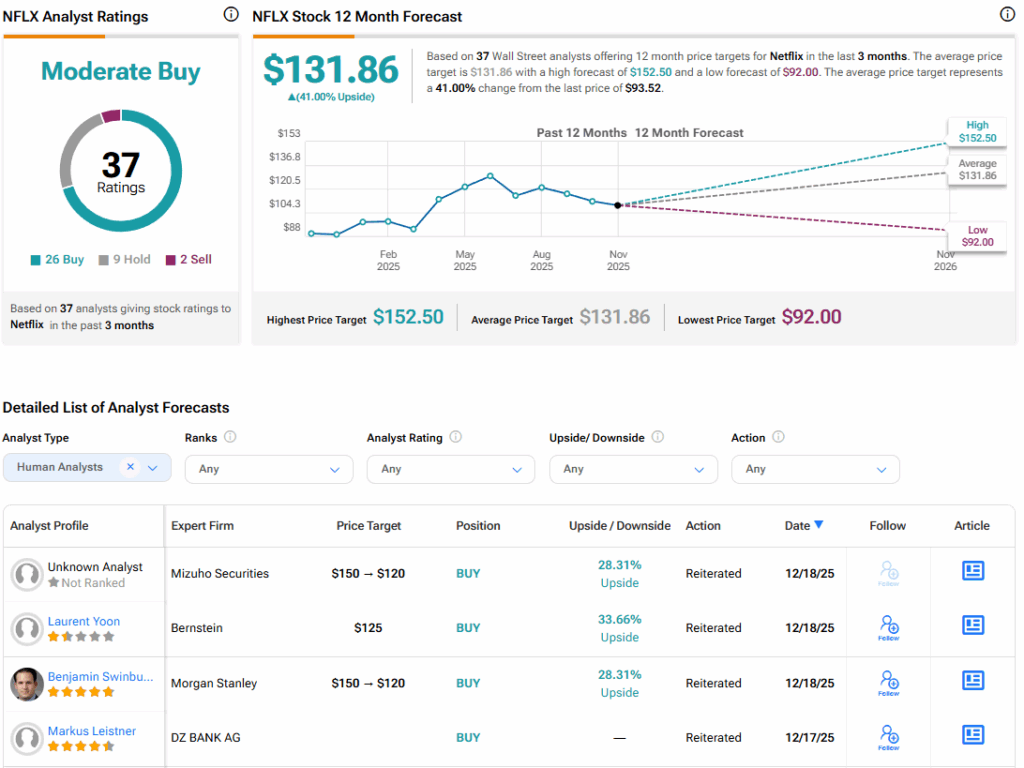
Task: Click the Upside/Downside filter info icon
Action: pos(657,437)
